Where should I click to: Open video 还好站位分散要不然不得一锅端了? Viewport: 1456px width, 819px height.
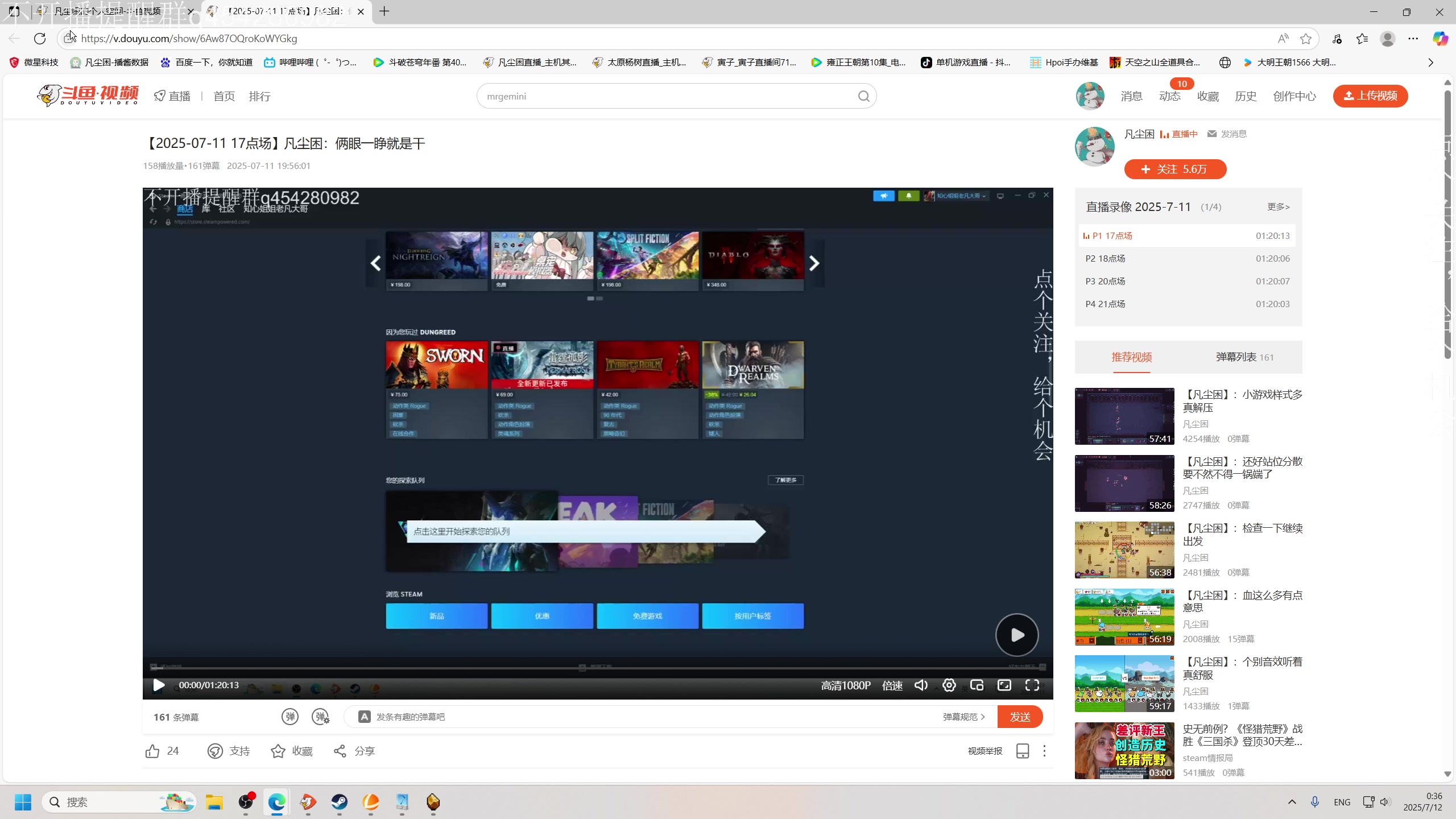pos(1242,468)
